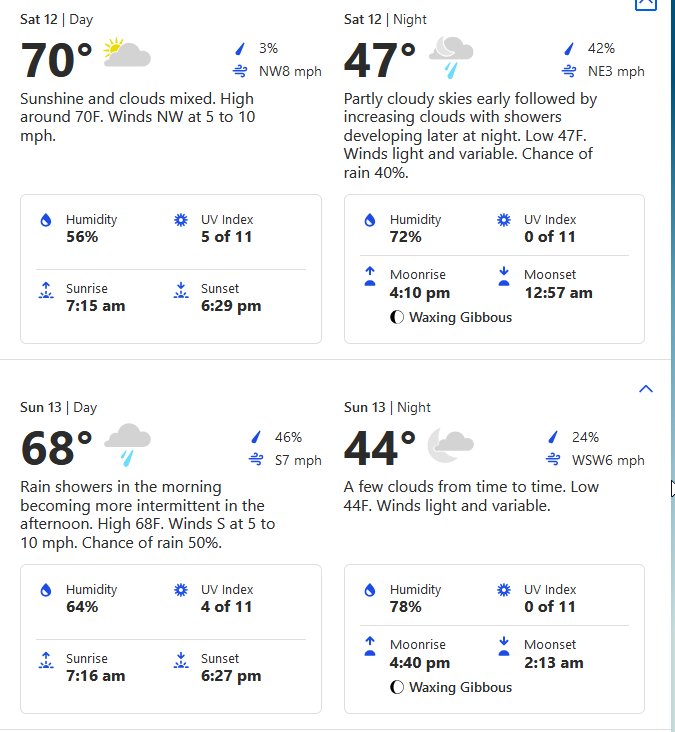
Task: Select the Sat 12 | Day heading
Action: [56, 20]
